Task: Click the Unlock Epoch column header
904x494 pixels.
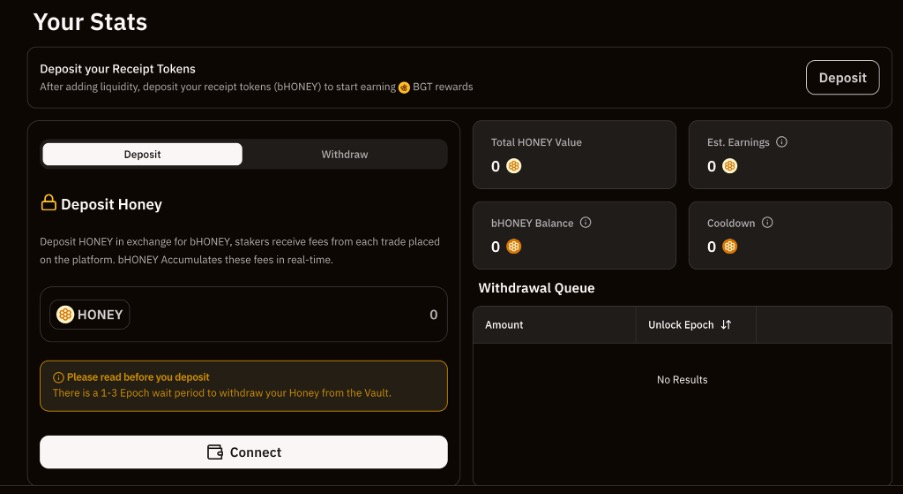Action: click(x=681, y=325)
